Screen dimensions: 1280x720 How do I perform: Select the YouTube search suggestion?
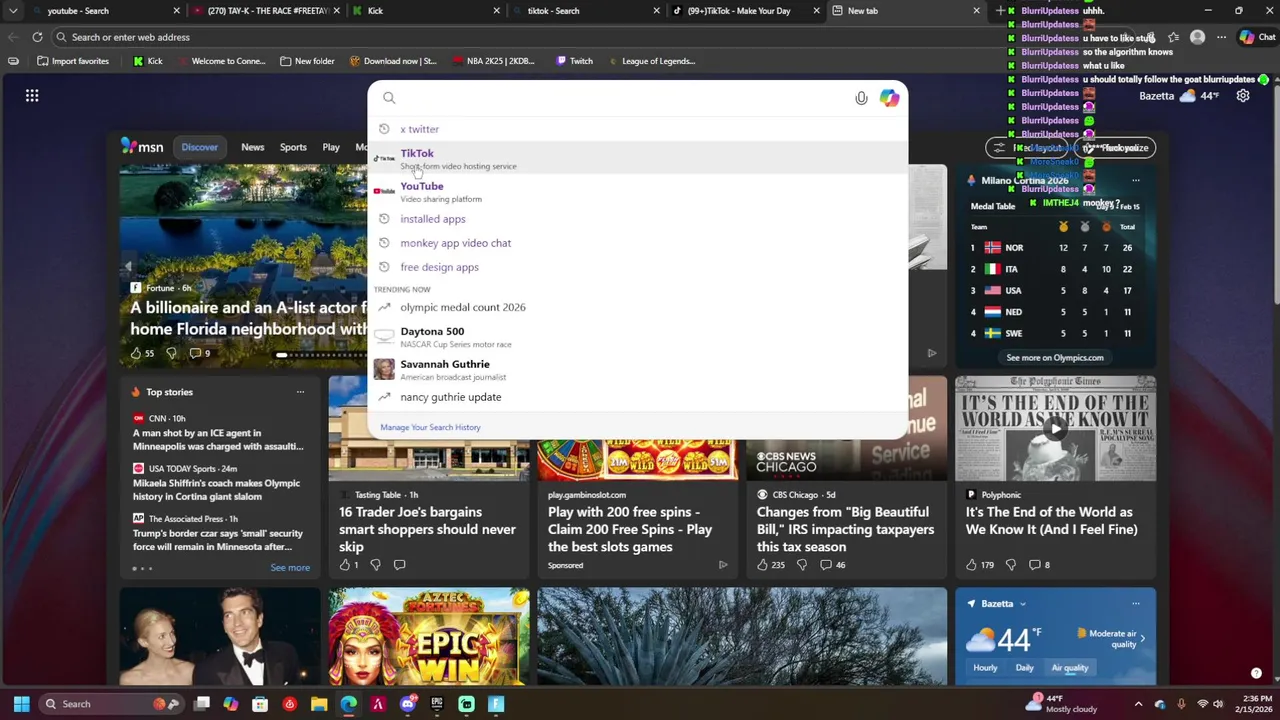[x=638, y=192]
